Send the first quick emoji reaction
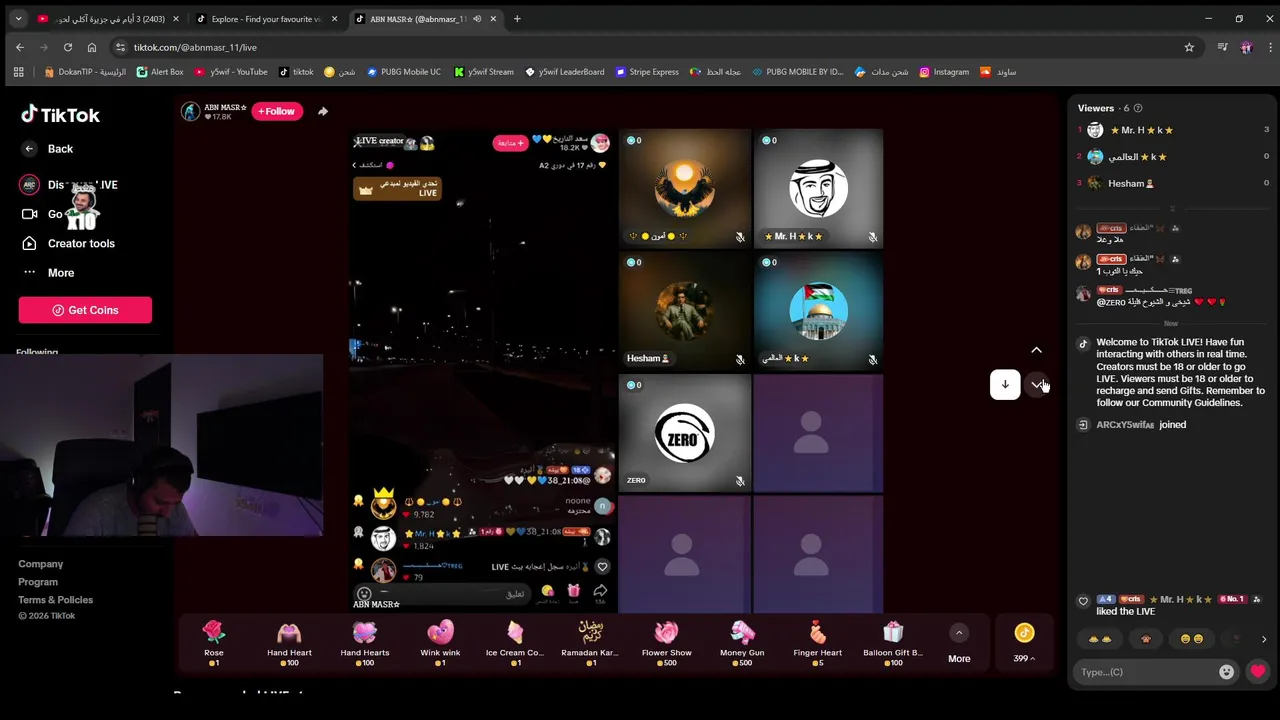The height and width of the screenshot is (720, 1280). point(1099,639)
